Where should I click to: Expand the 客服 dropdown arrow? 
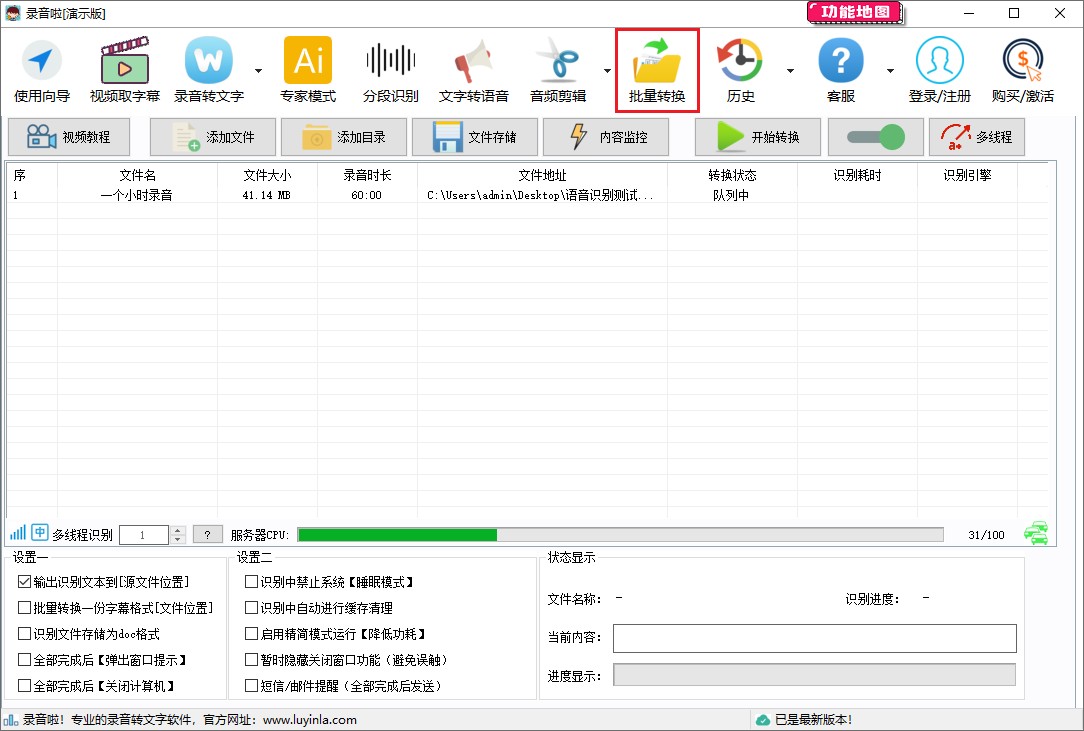tap(888, 70)
